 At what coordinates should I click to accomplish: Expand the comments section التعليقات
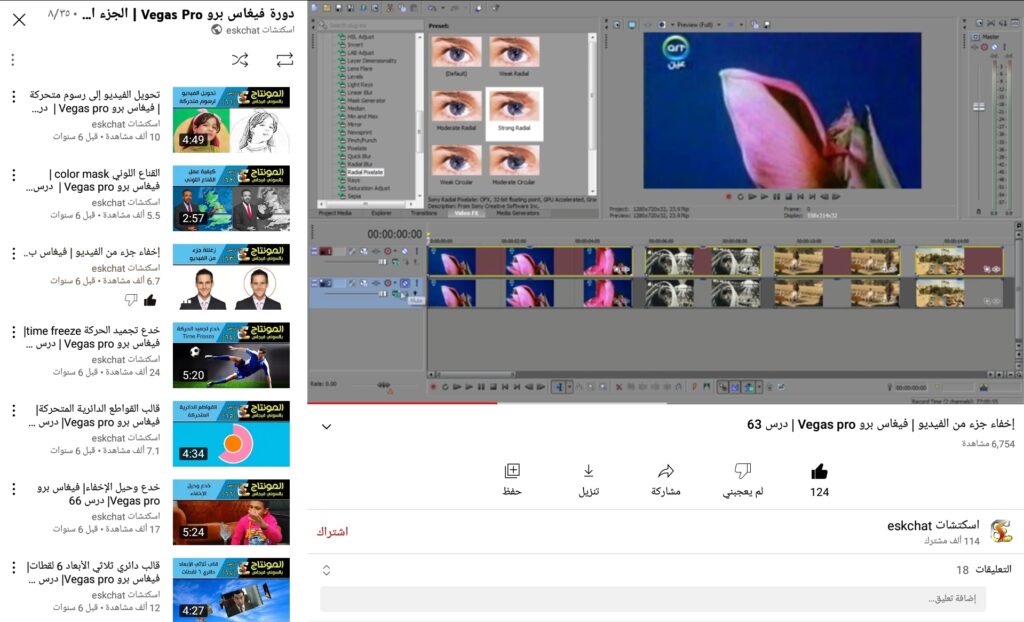326,570
